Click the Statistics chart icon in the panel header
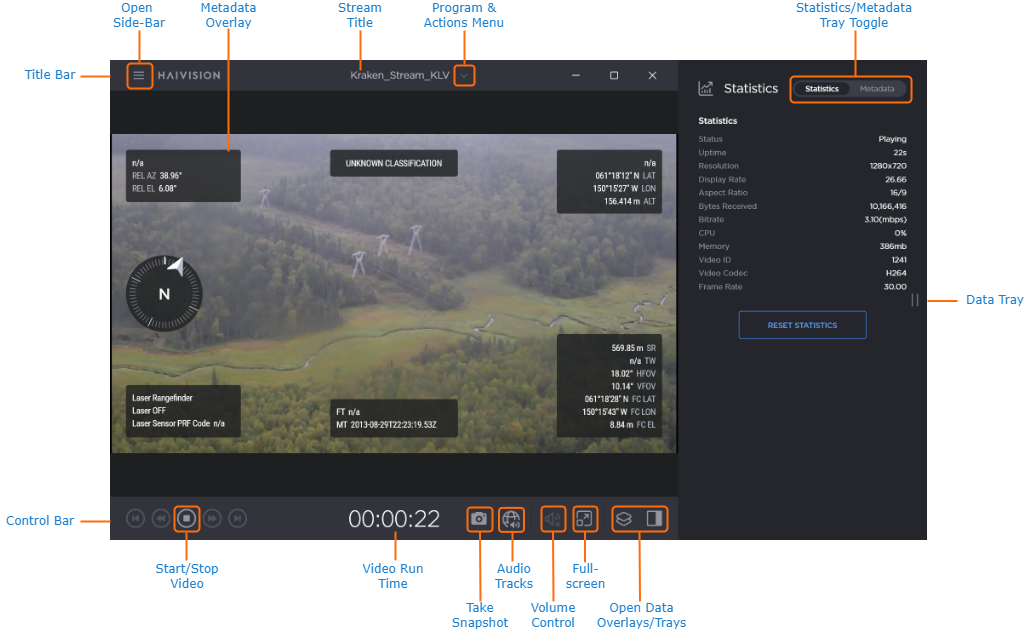 point(706,89)
